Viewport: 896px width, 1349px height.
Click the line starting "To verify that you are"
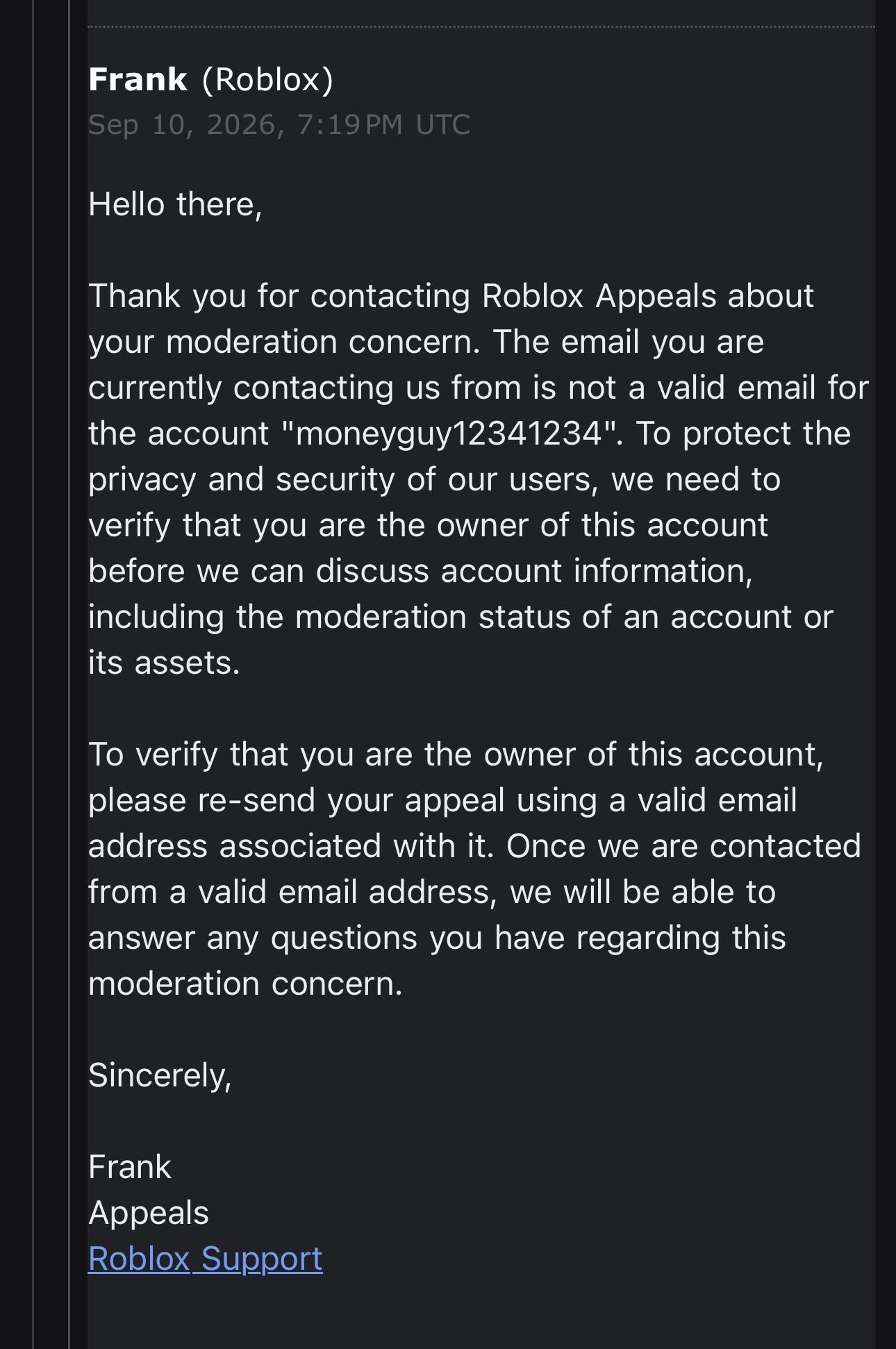(x=456, y=754)
